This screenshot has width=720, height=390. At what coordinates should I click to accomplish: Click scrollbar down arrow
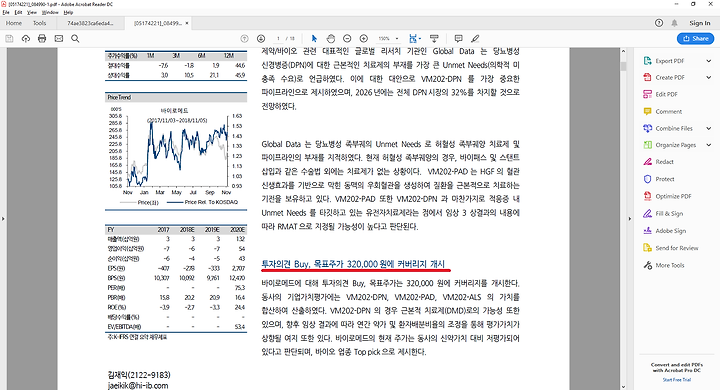point(623,387)
